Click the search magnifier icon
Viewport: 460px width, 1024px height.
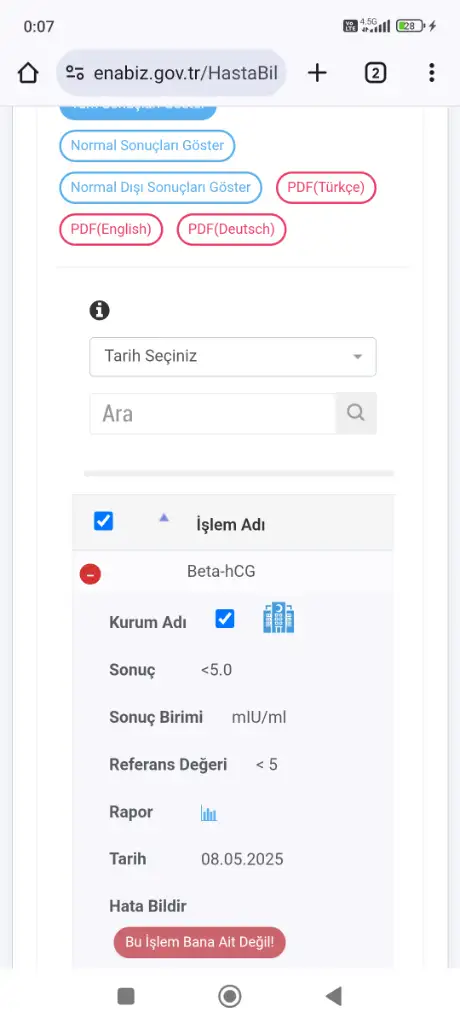pos(356,413)
